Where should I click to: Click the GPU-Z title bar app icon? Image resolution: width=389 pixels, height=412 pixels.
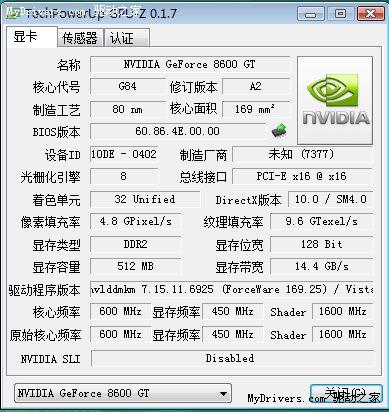tap(12, 13)
